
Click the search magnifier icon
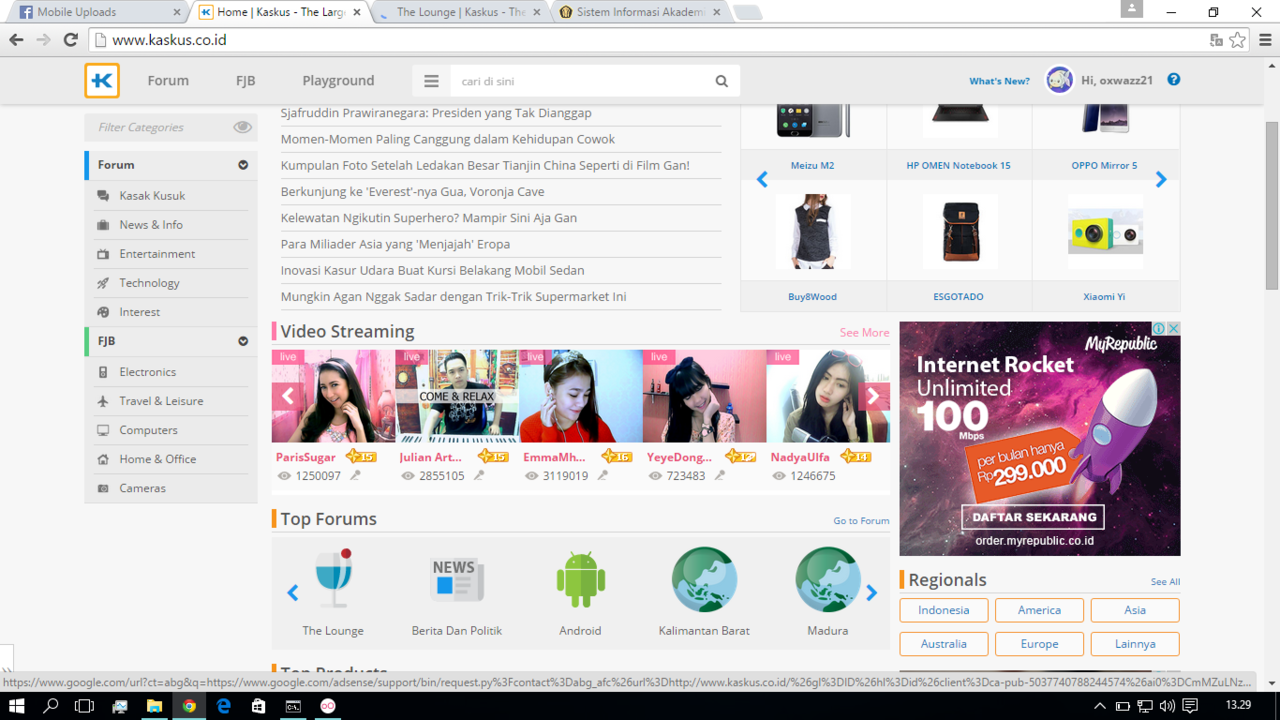tap(722, 81)
